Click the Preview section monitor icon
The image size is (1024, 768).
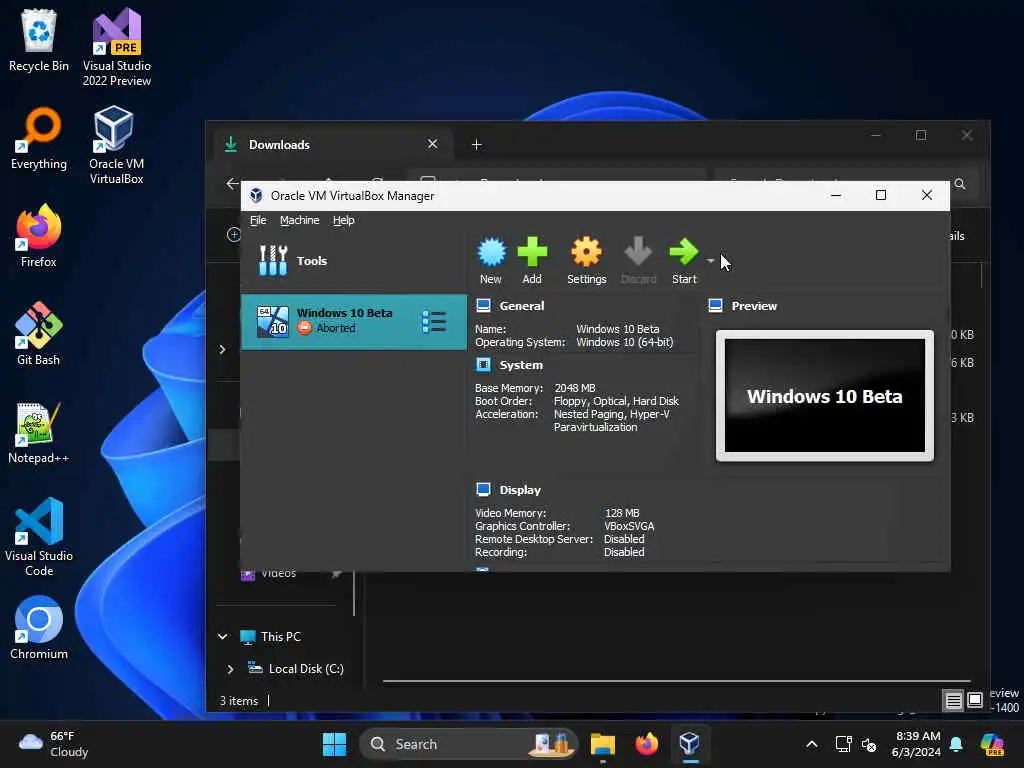click(x=716, y=306)
